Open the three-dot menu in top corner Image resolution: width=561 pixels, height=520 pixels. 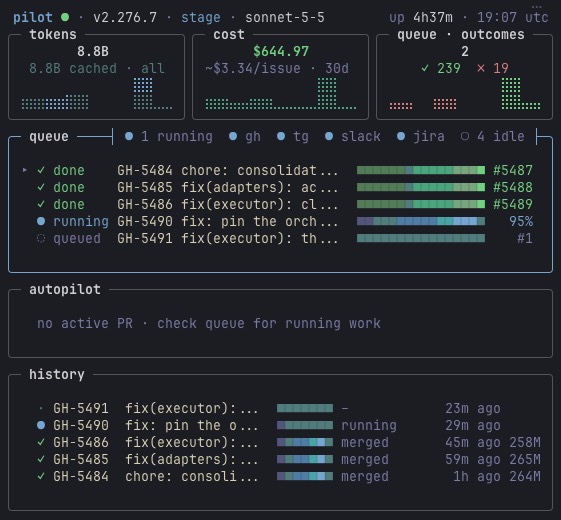click(x=537, y=6)
